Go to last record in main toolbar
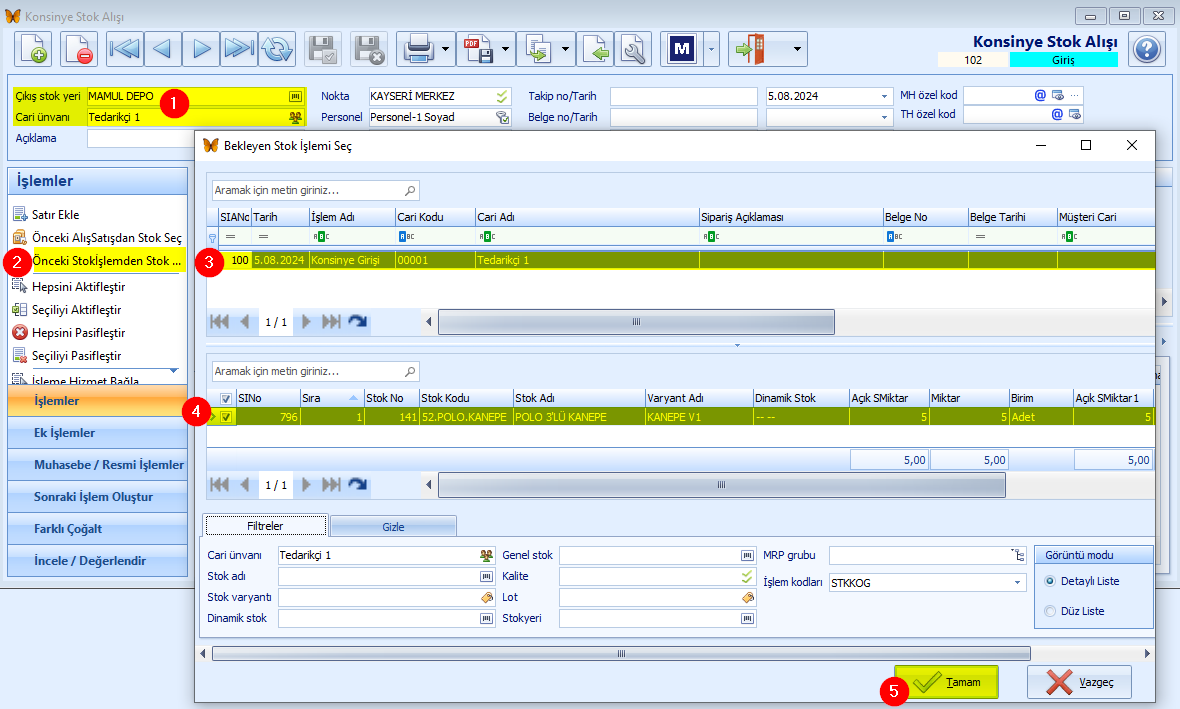This screenshot has height=709, width=1180. pyautogui.click(x=239, y=50)
